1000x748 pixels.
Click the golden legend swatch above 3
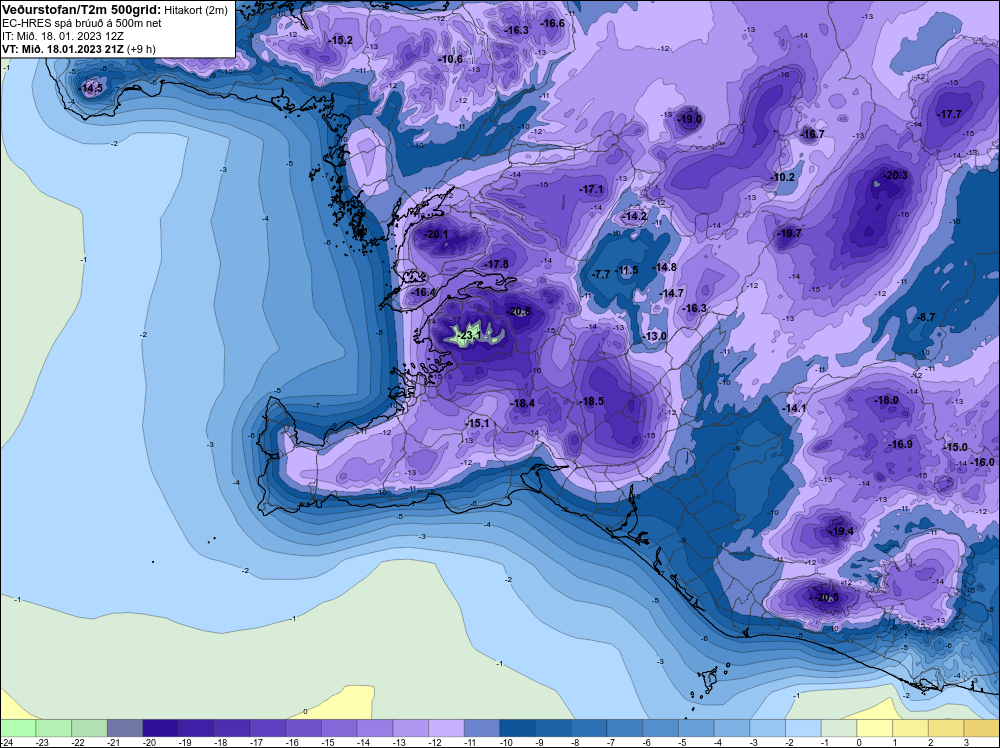(x=982, y=728)
